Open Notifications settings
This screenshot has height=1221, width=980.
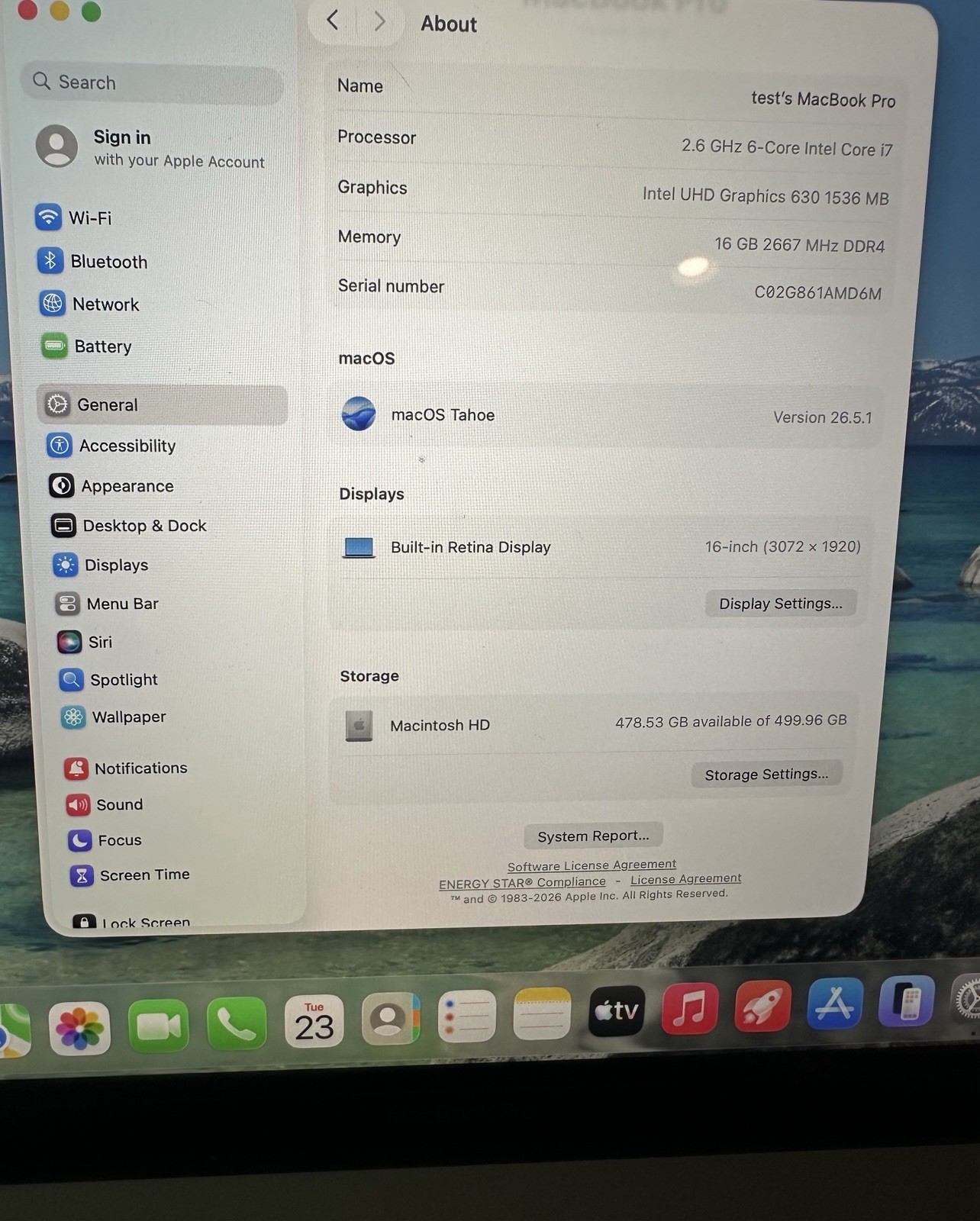click(x=126, y=768)
